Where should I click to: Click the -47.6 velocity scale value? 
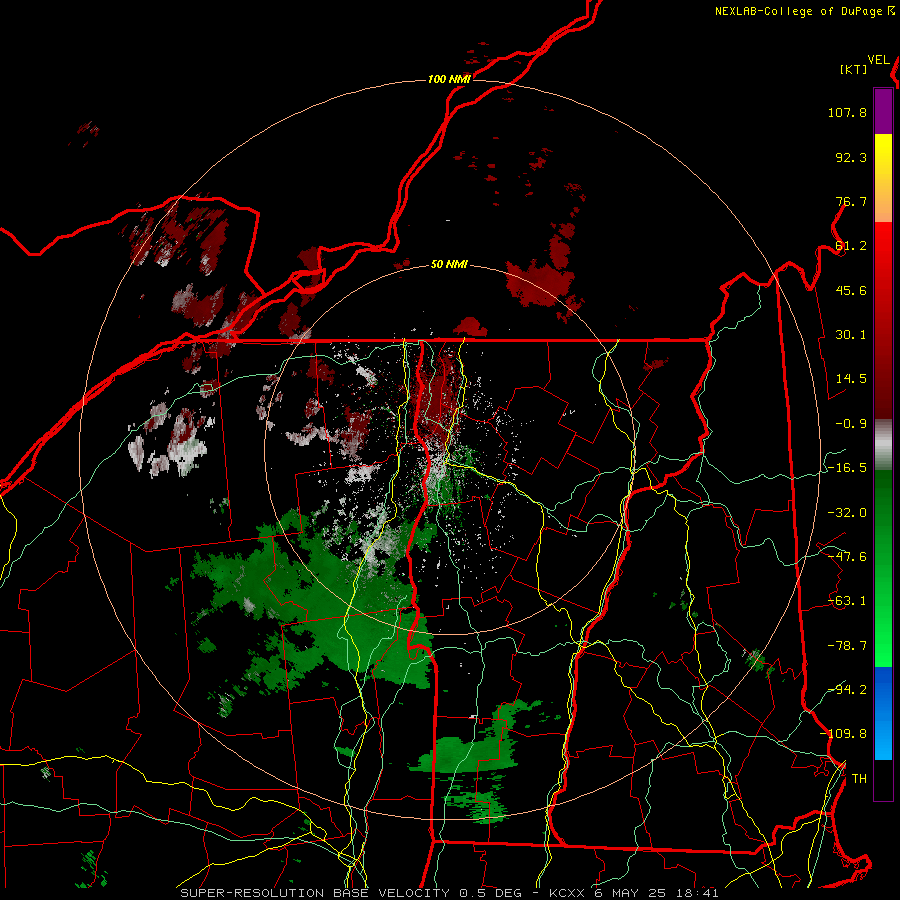coord(847,557)
